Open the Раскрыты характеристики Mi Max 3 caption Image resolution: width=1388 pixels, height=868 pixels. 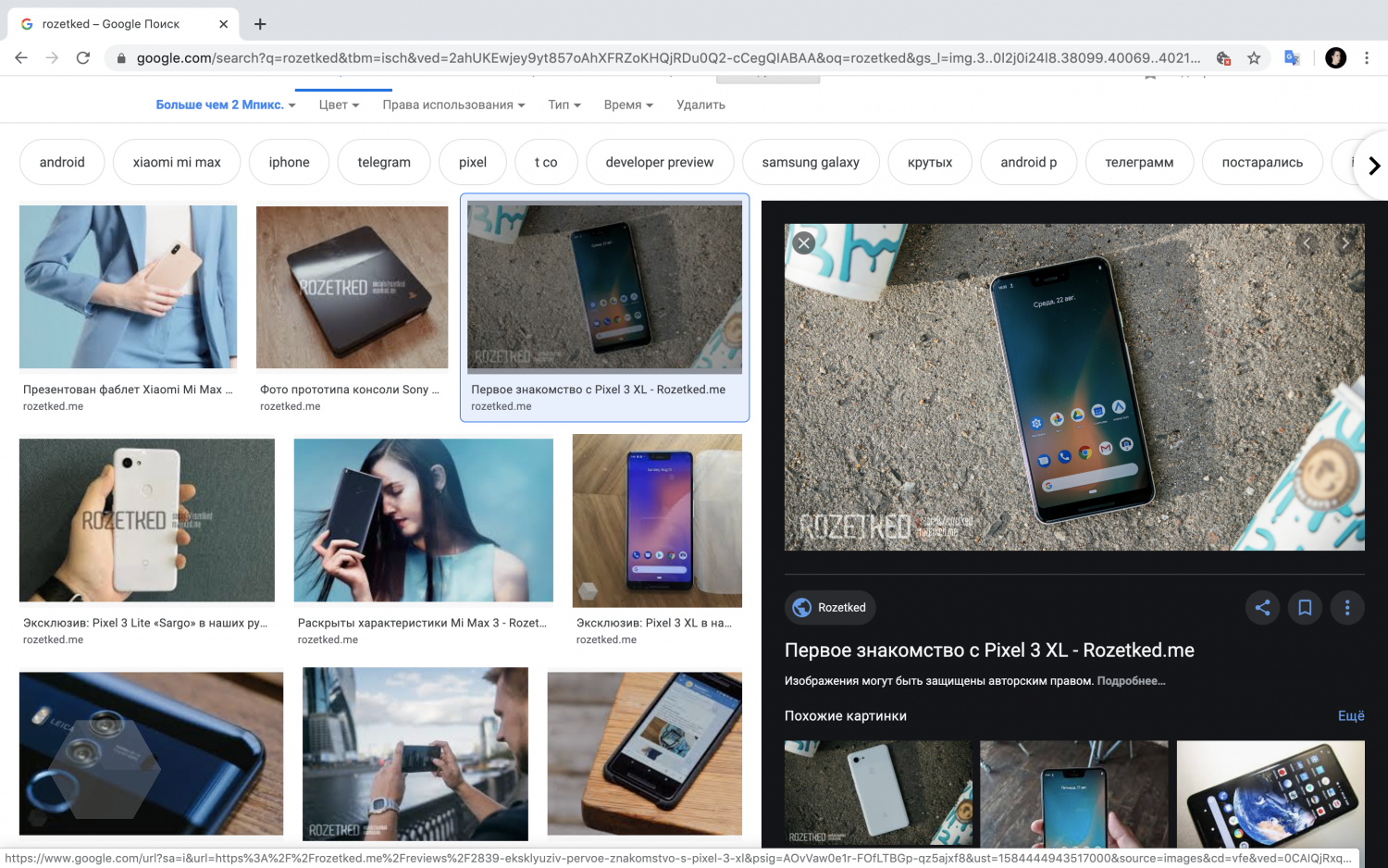[422, 623]
